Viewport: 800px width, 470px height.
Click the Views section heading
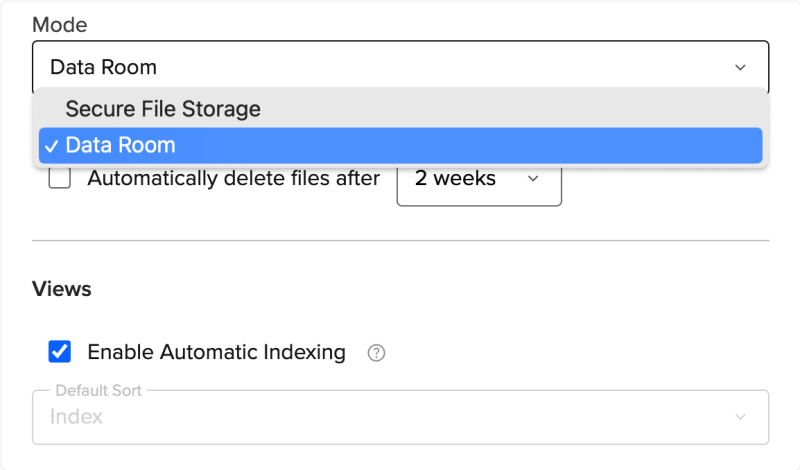click(62, 289)
